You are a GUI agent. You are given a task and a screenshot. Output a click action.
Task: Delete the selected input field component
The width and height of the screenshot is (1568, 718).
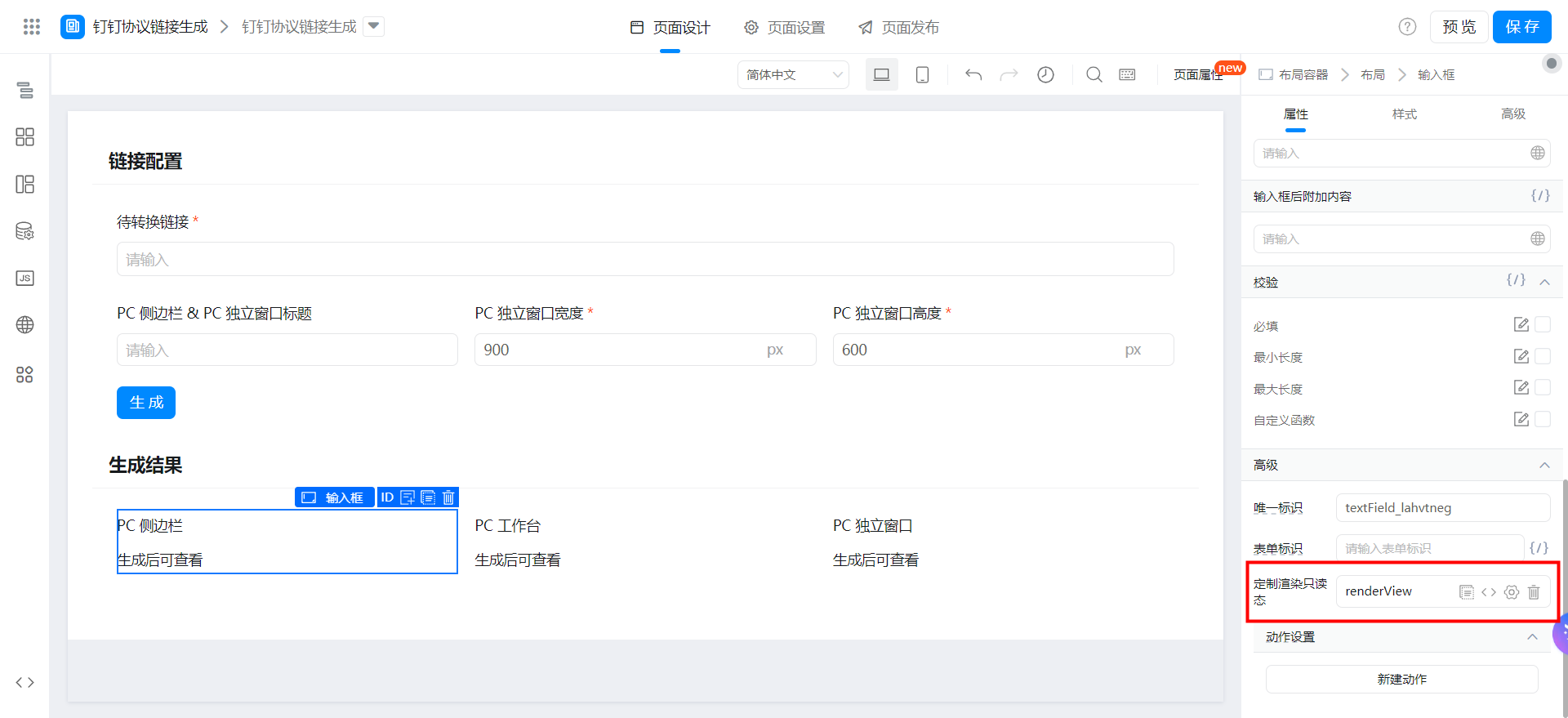pyautogui.click(x=448, y=497)
